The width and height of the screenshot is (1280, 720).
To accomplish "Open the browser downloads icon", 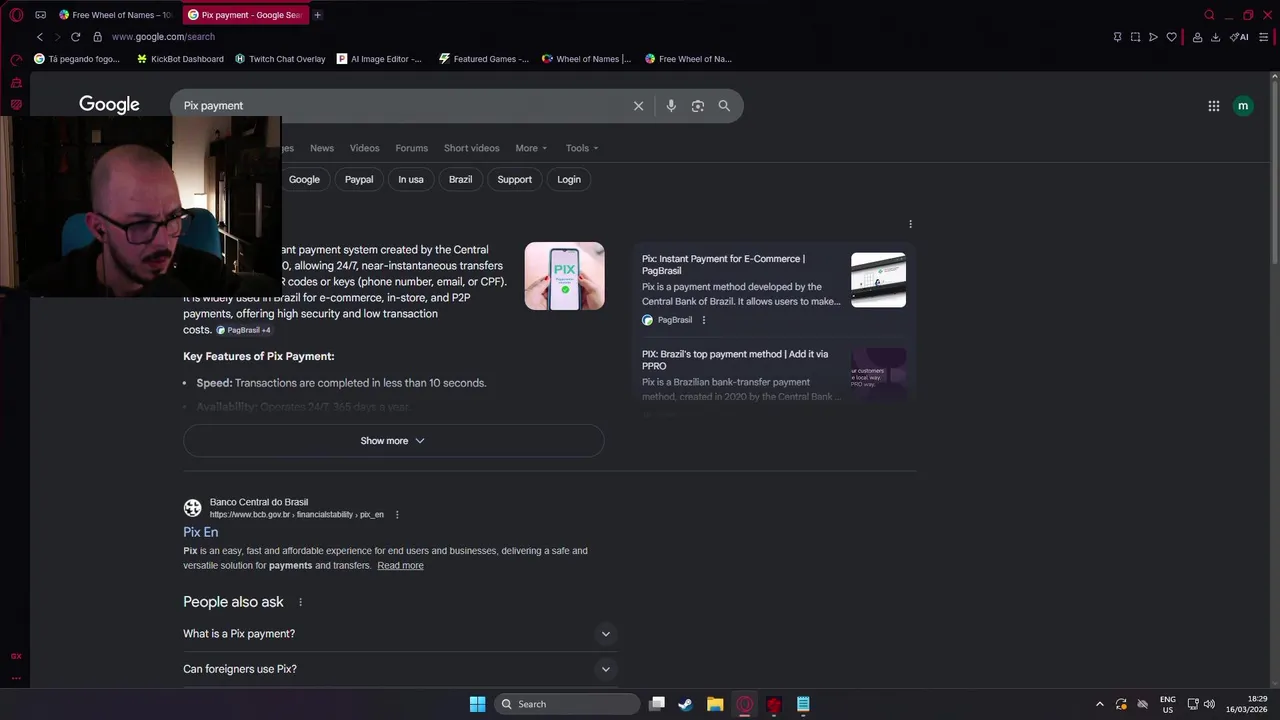I will 1215,37.
